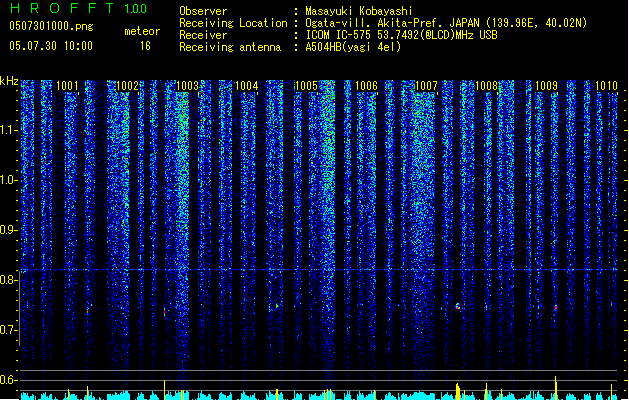This screenshot has height=400, width=629.
Task: Click the 0.7 kHz axis tick label
Action: point(8,330)
